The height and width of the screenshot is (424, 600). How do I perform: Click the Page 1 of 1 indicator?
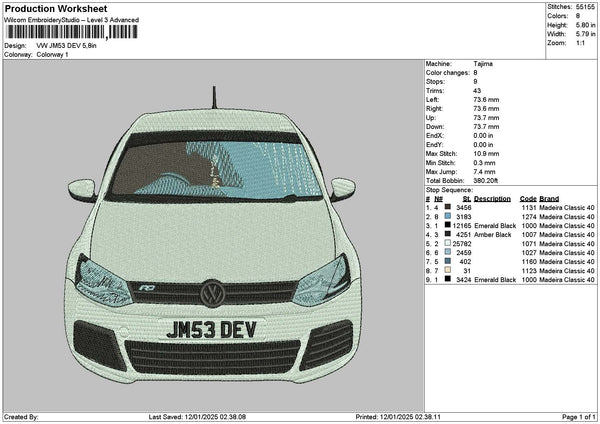point(579,417)
